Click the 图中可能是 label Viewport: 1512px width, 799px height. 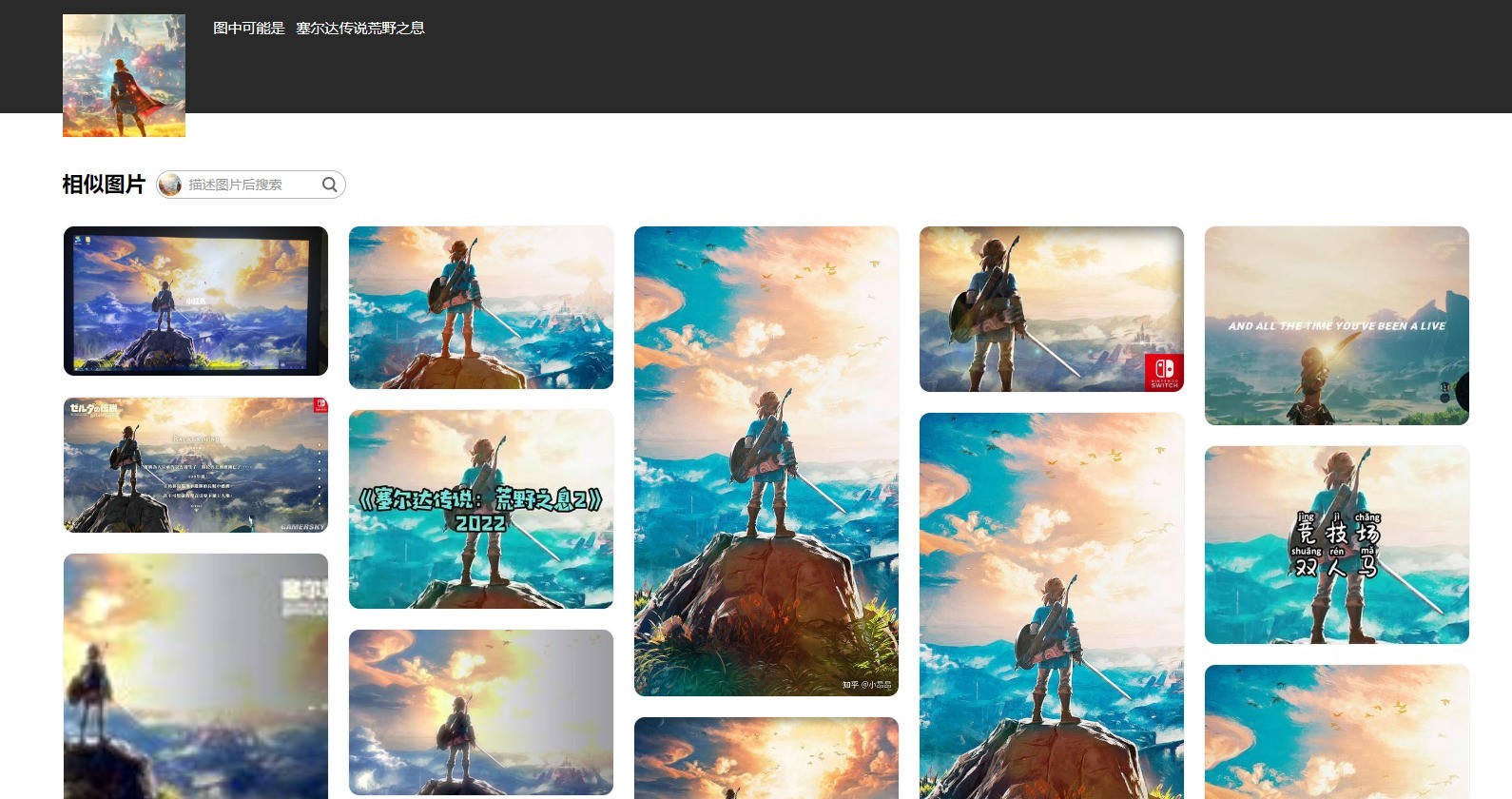249,29
